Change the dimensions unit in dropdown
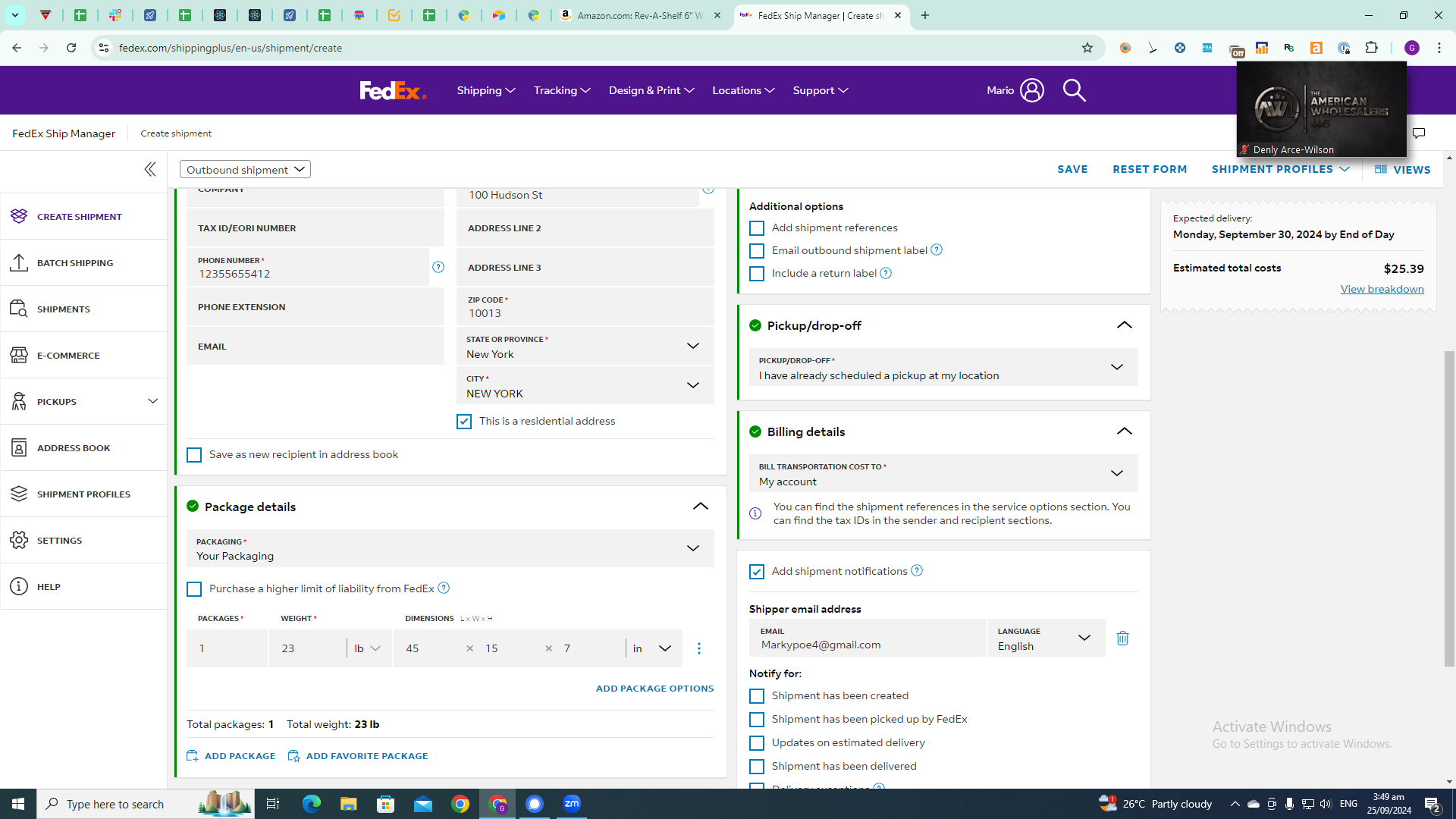1456x819 pixels. pos(653,648)
